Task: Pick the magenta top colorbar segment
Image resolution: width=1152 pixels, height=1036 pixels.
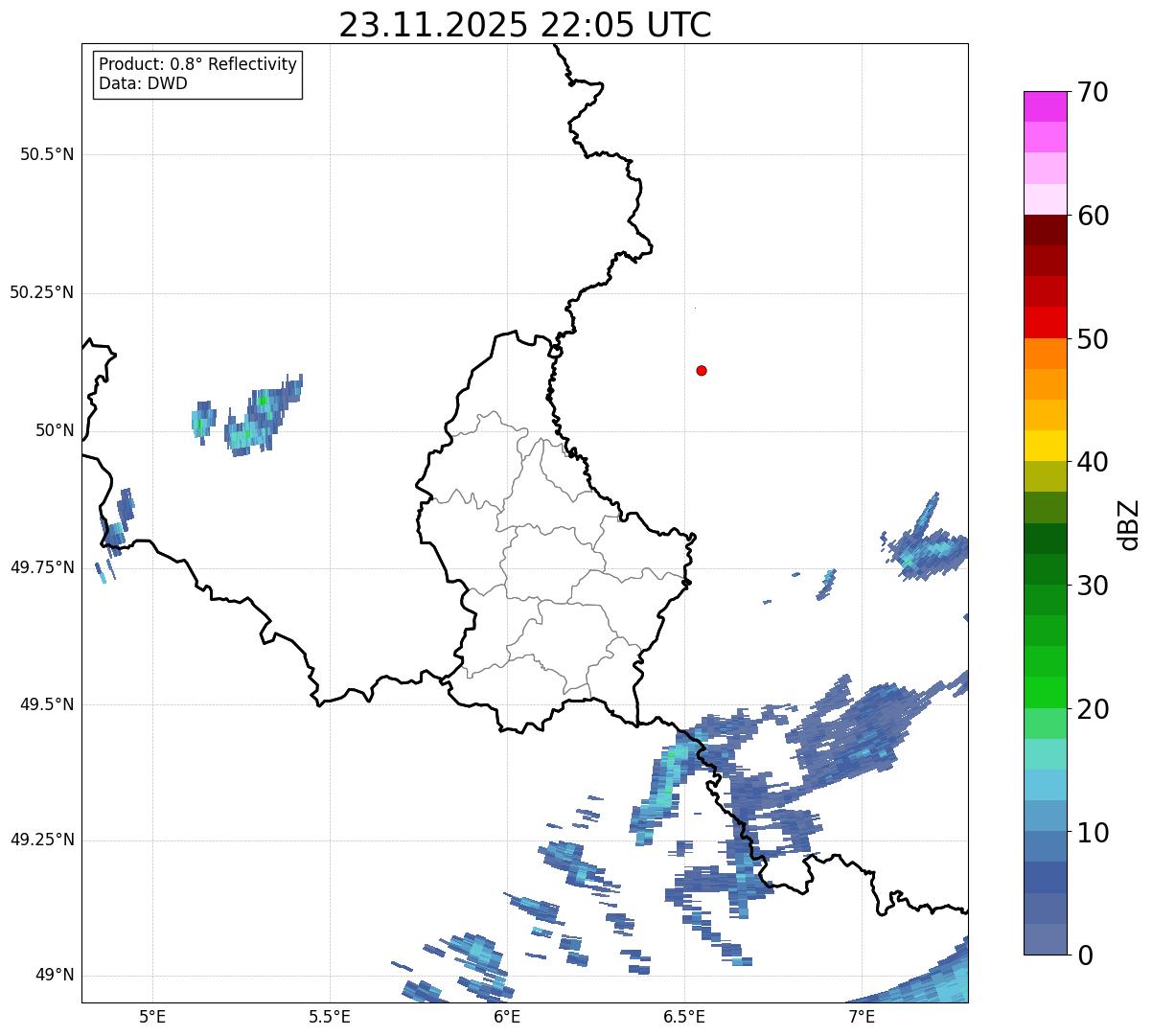Action: click(x=1045, y=106)
